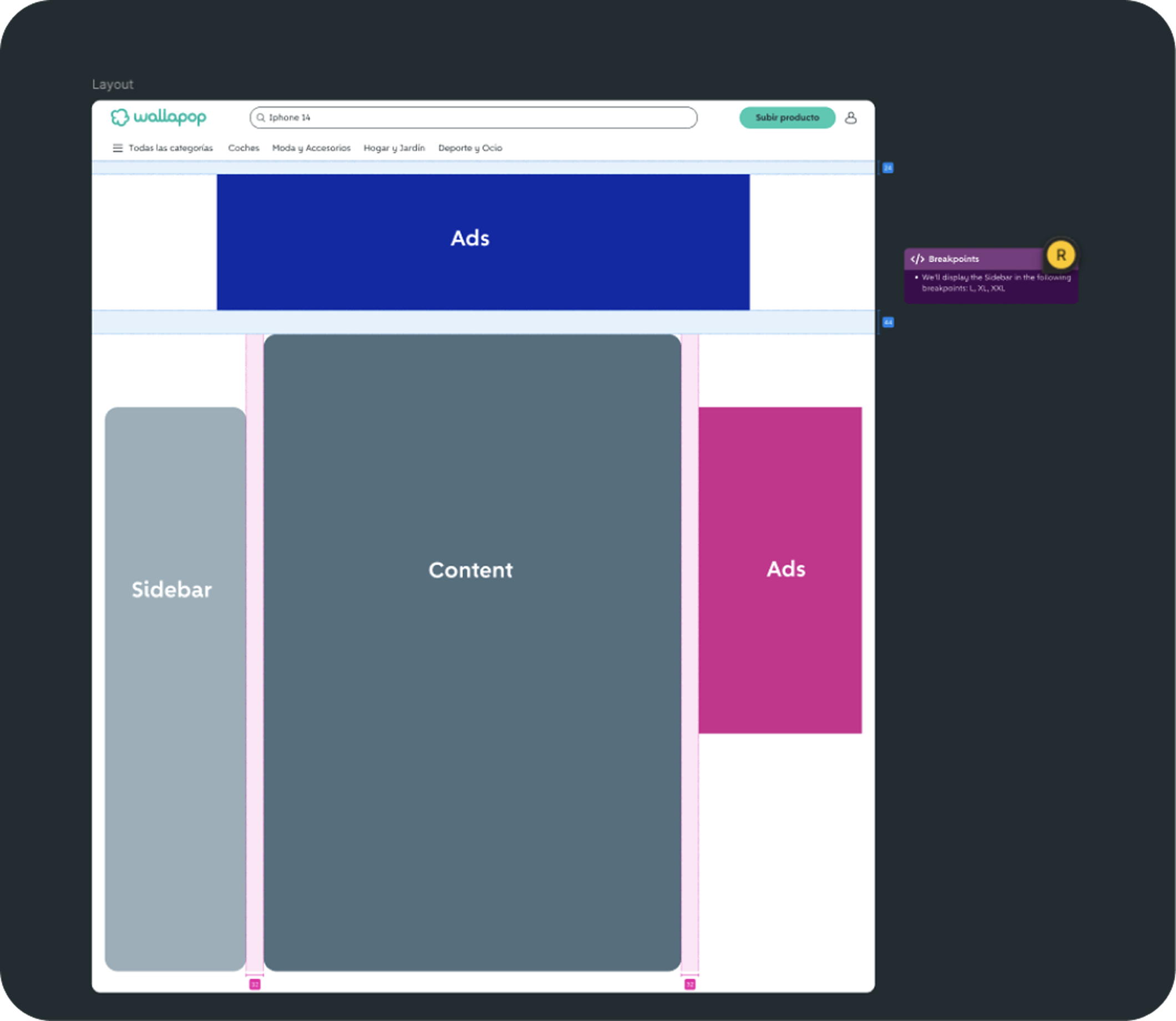This screenshot has height=1021, width=1176.
Task: Select the blue 44 spacing badge
Action: (888, 322)
